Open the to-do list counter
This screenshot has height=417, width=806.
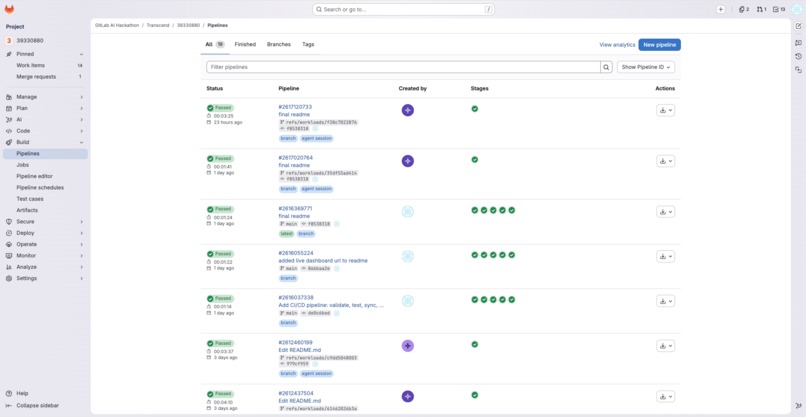click(x=779, y=9)
